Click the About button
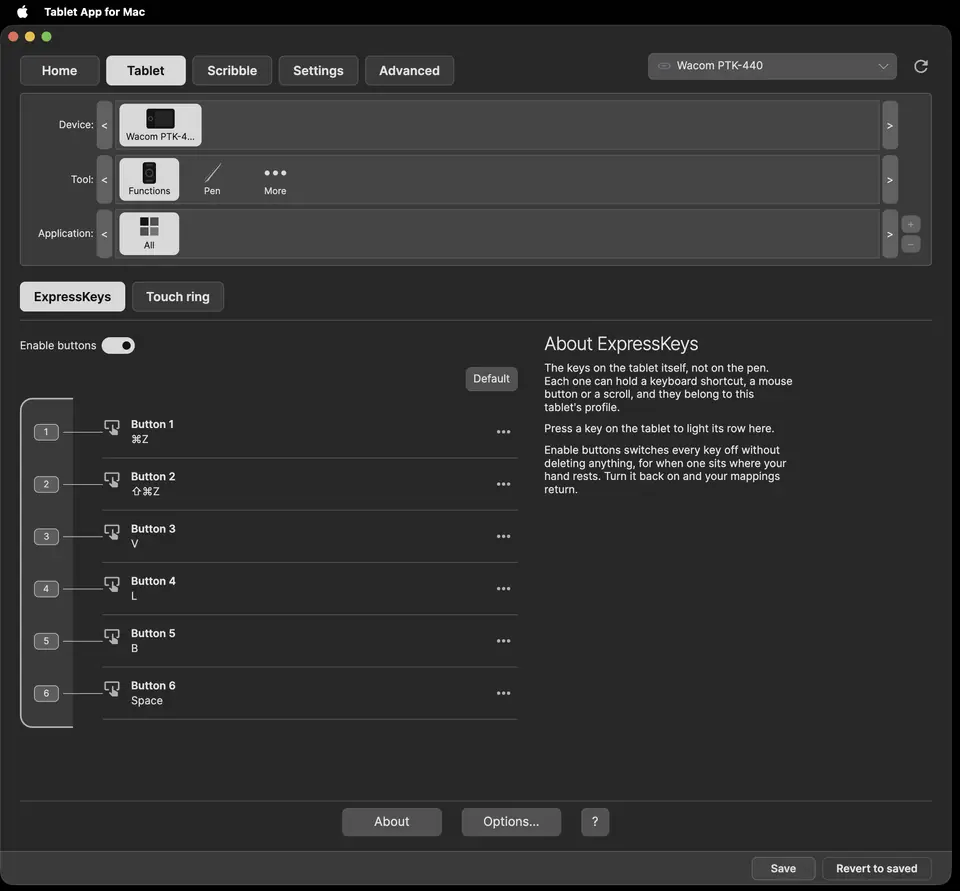 [x=392, y=822]
